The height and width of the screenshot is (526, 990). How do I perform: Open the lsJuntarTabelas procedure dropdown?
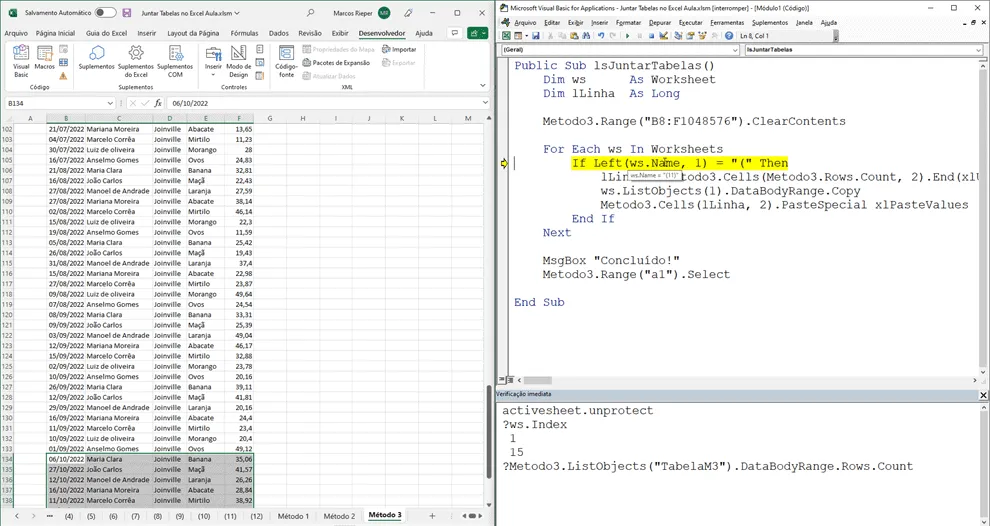click(979, 49)
